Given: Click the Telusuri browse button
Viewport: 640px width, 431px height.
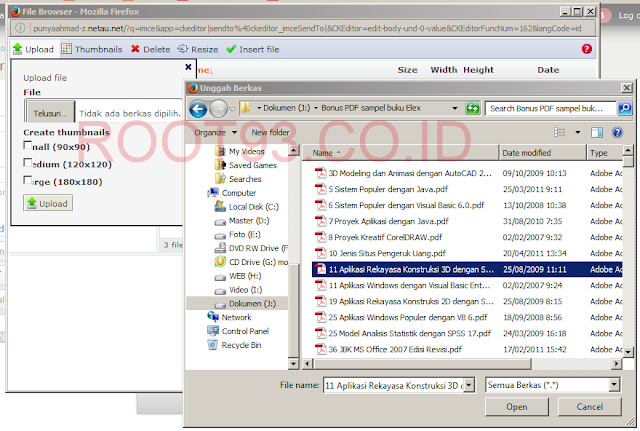Looking at the screenshot, I should (x=50, y=113).
